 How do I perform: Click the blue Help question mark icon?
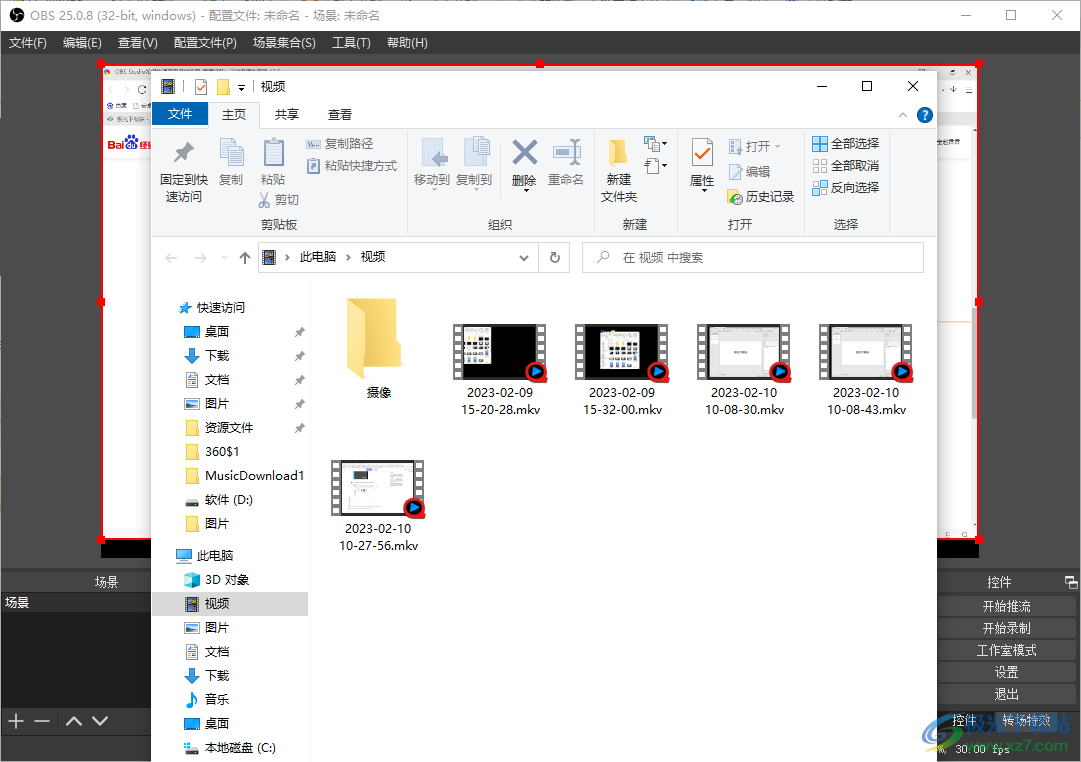[x=925, y=115]
